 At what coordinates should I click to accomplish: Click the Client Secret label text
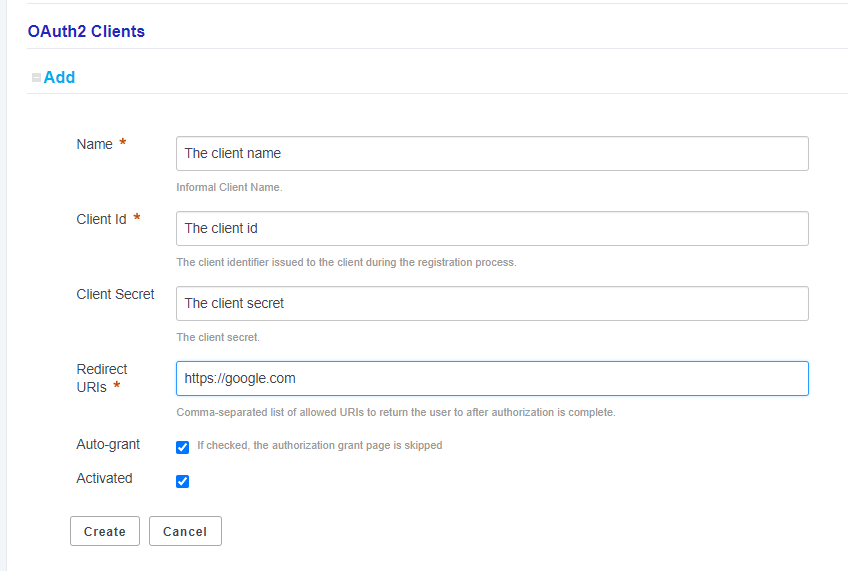pos(115,294)
